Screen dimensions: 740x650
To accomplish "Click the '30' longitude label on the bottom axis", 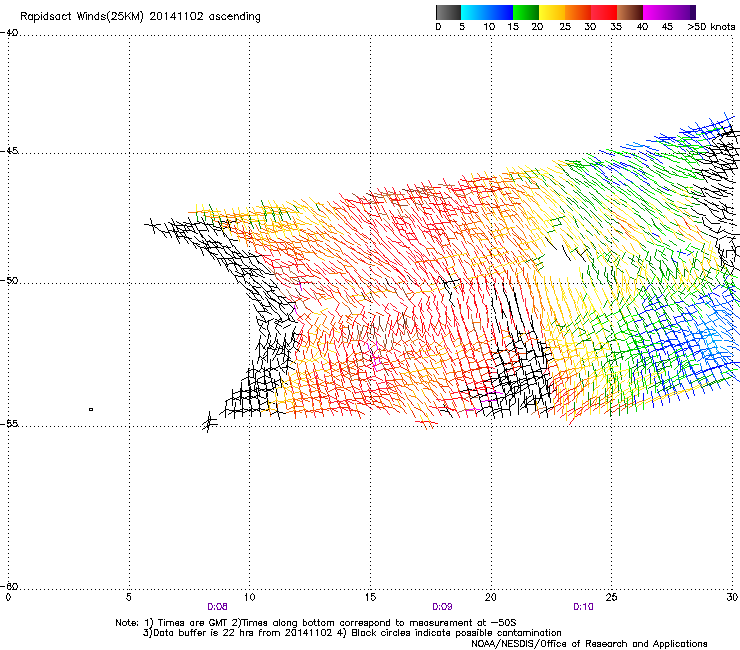I will [732, 598].
